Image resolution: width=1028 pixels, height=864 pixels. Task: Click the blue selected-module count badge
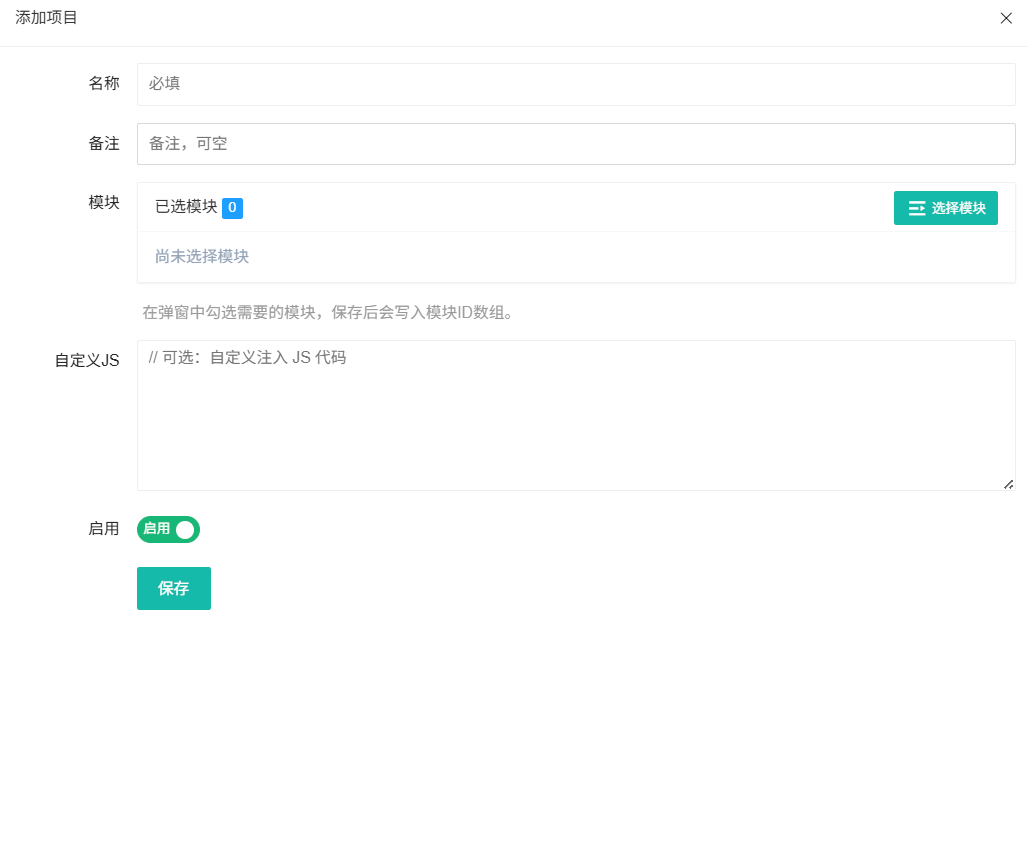(232, 208)
